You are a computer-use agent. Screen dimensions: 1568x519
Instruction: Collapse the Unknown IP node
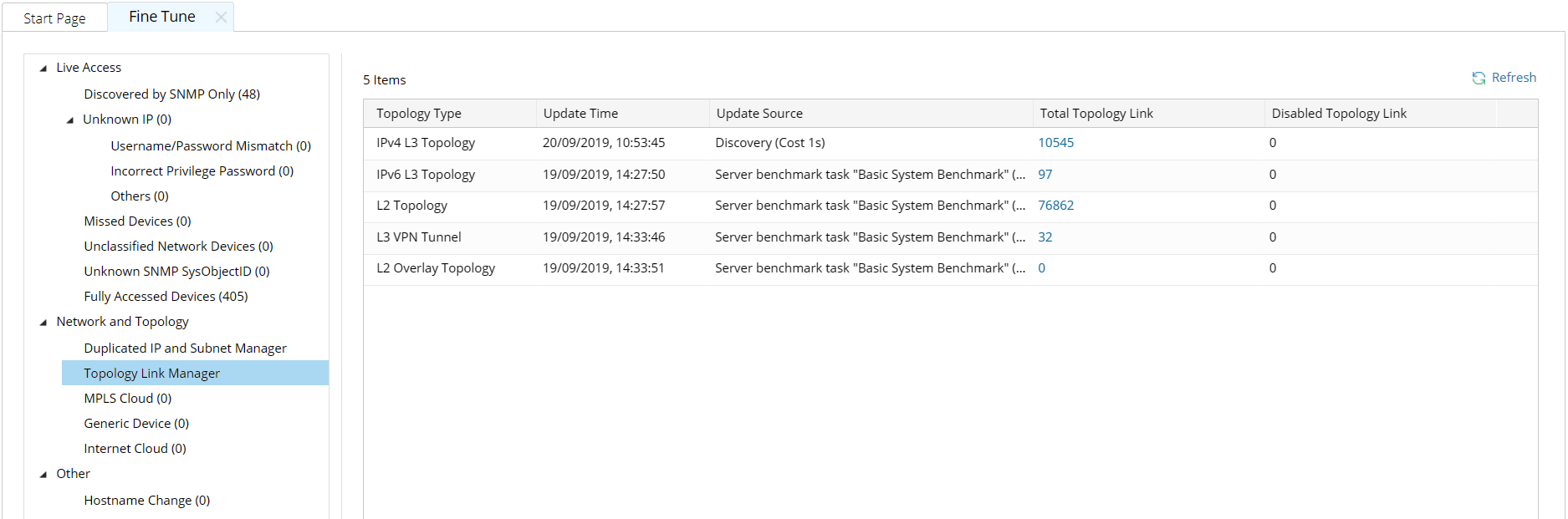pyautogui.click(x=70, y=120)
